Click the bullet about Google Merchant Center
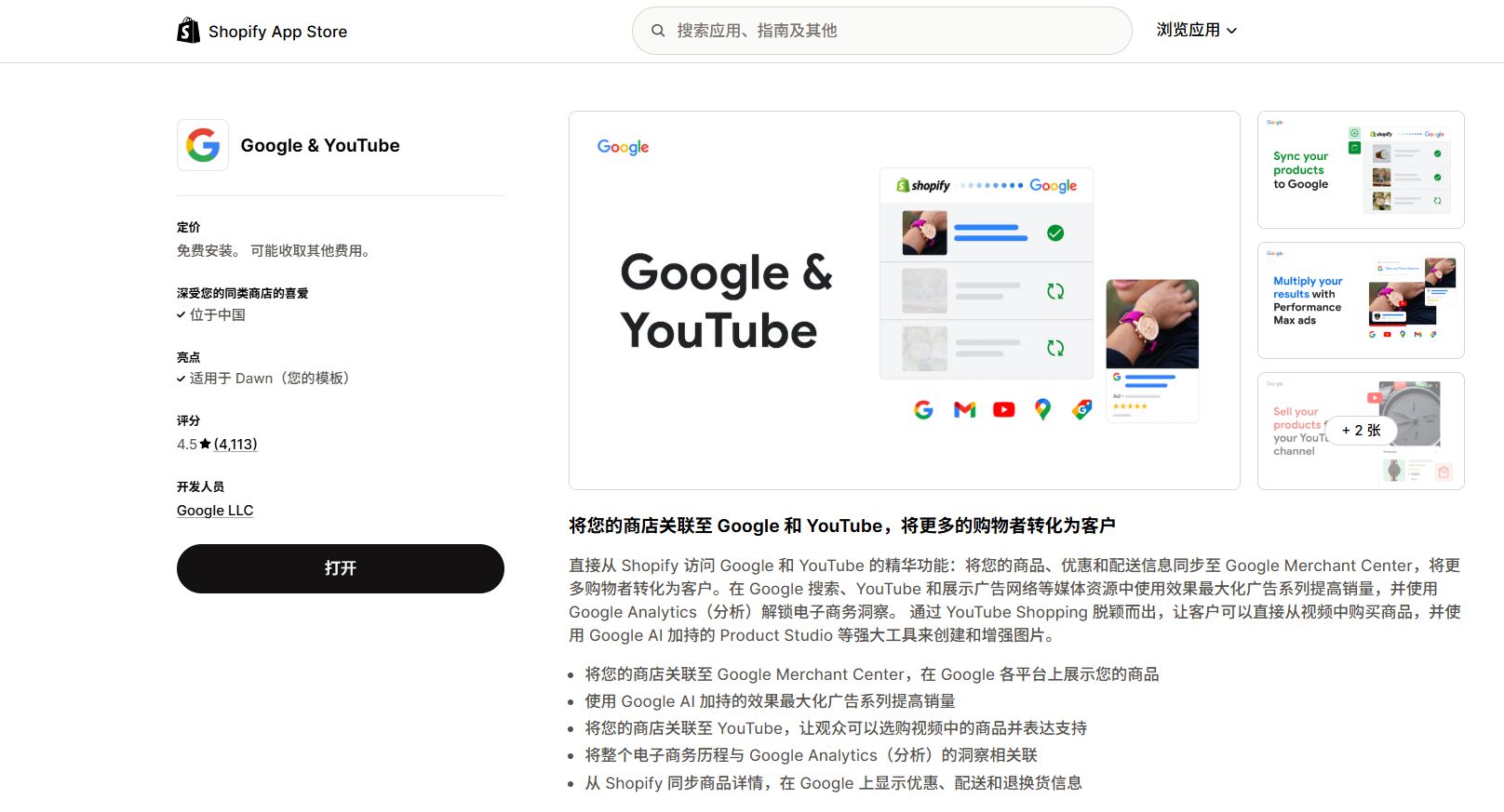Image resolution: width=1504 pixels, height=812 pixels. (872, 674)
